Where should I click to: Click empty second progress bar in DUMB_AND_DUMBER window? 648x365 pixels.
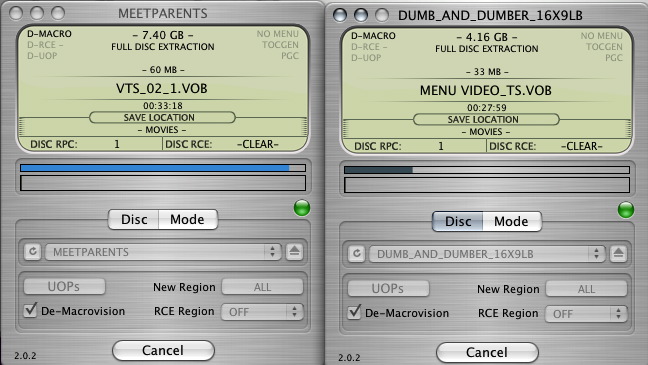coord(487,185)
